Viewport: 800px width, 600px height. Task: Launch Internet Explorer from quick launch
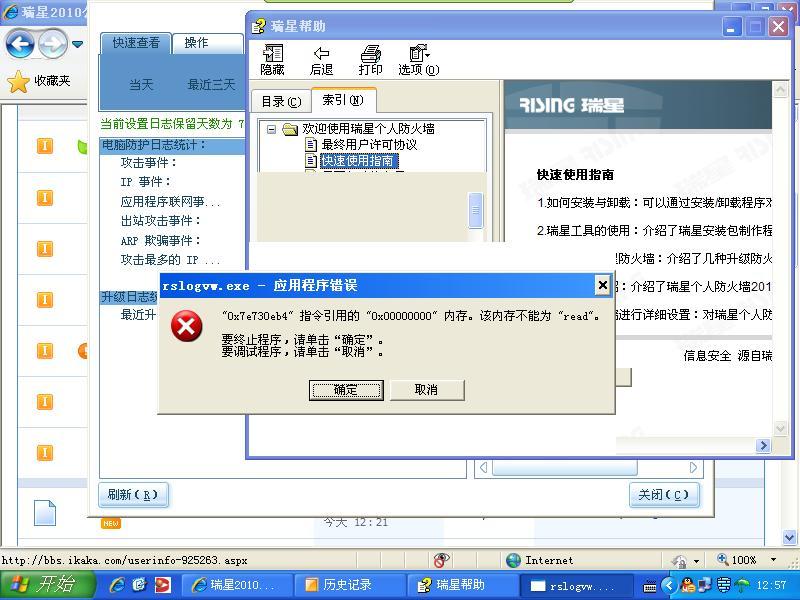pos(118,585)
